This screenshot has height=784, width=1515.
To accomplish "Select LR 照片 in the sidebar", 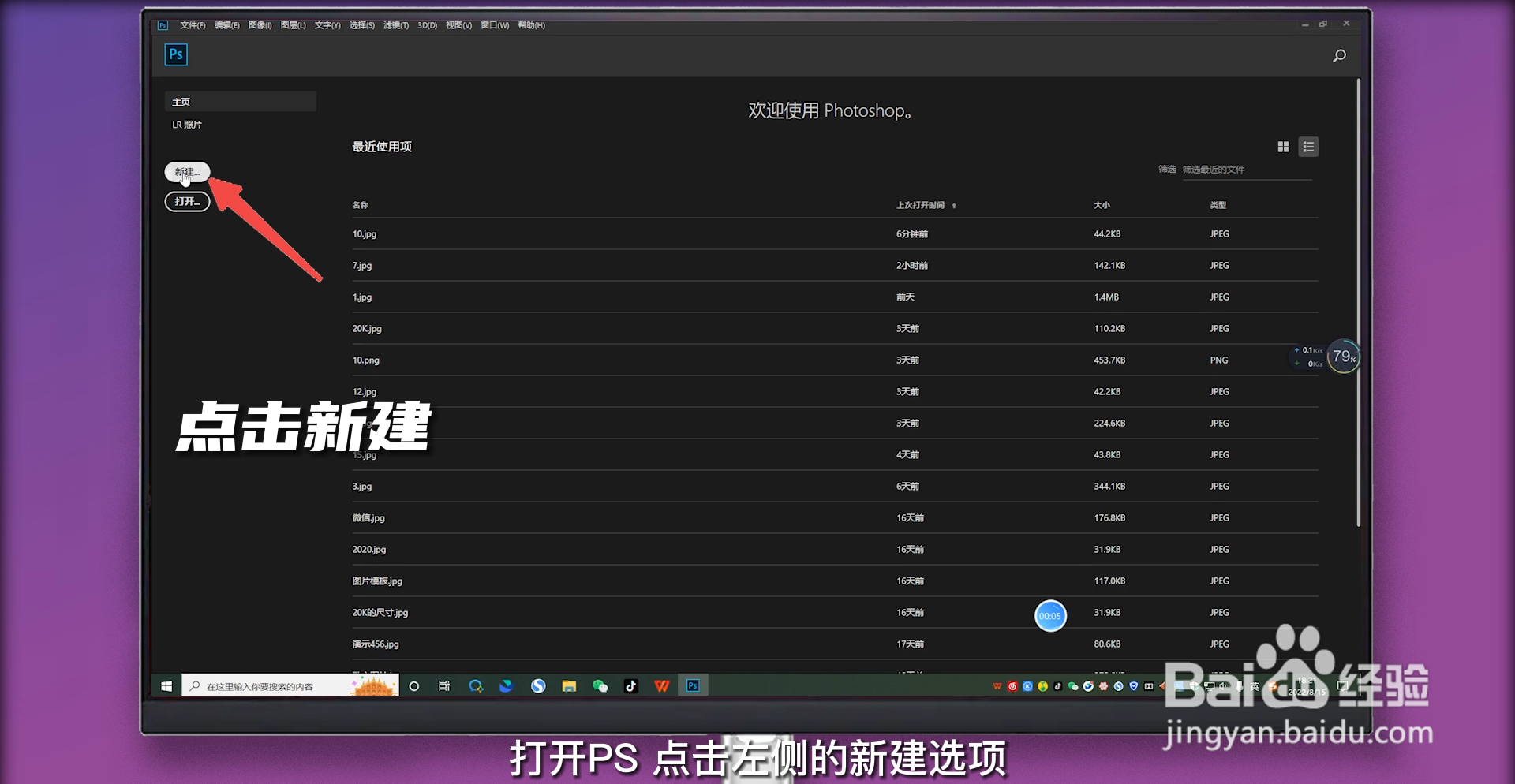I will coord(187,125).
